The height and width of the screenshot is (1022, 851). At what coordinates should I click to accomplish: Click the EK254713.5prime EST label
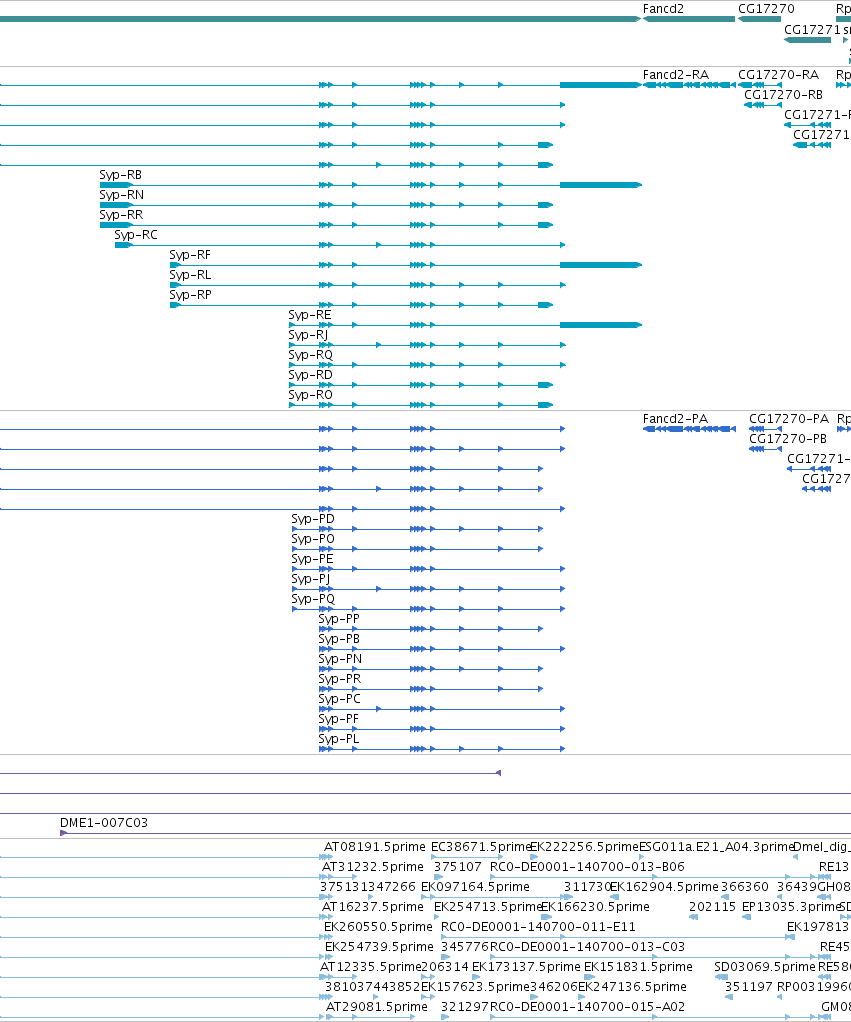[487, 907]
